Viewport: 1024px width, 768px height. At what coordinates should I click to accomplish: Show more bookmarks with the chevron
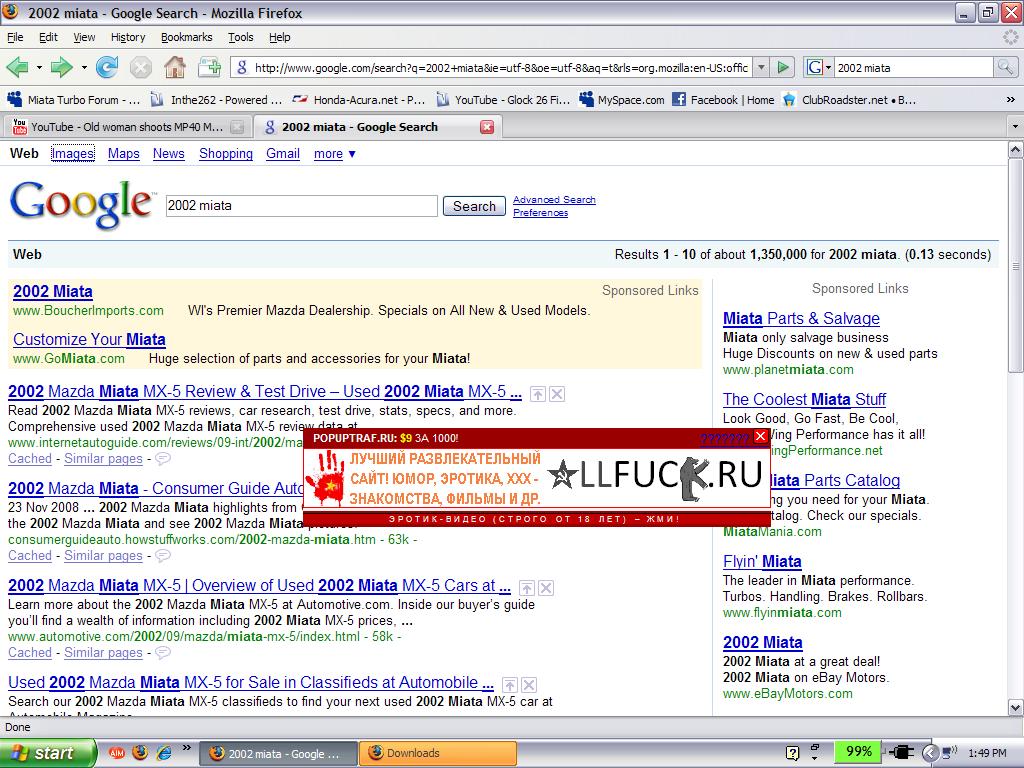(x=1010, y=100)
